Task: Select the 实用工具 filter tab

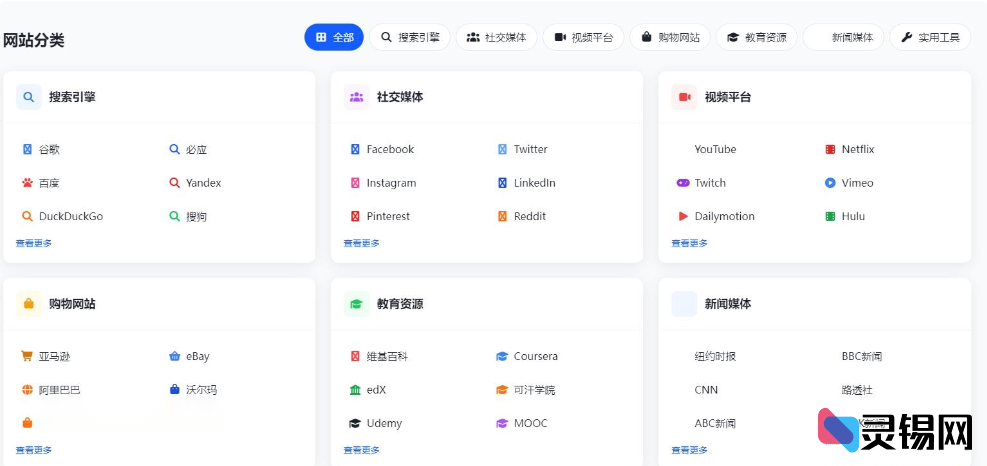Action: [930, 37]
